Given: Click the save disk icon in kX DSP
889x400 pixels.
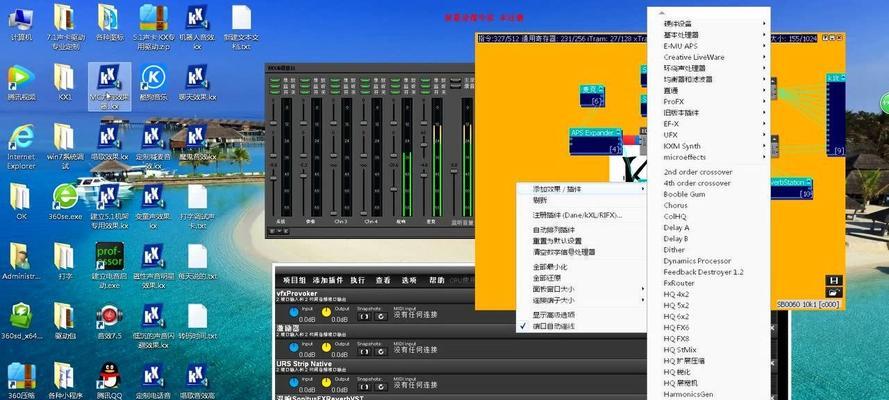Looking at the screenshot, I should click(833, 280).
